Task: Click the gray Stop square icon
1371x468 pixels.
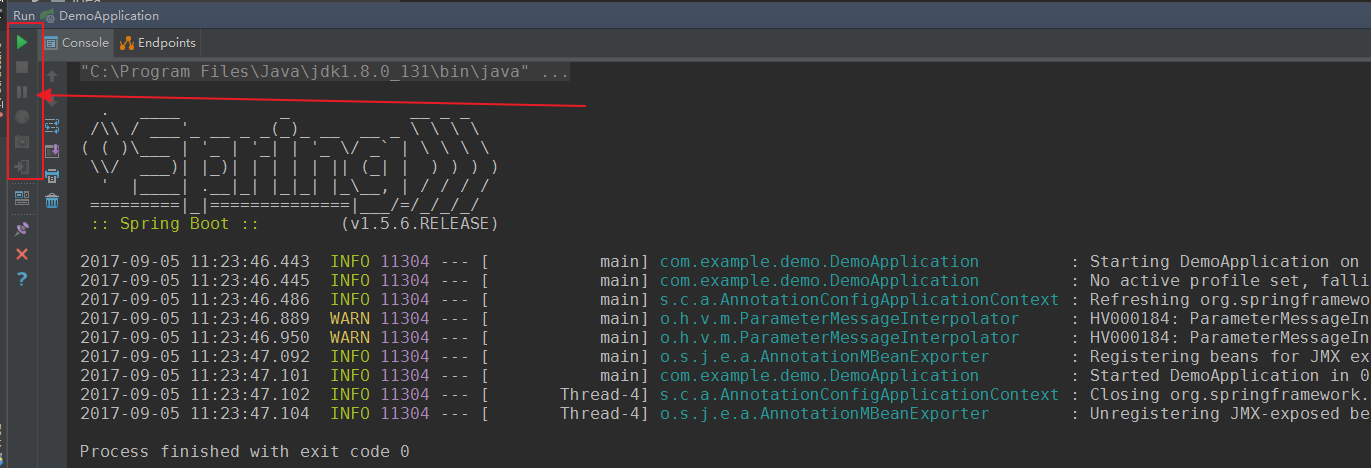Action: [x=21, y=67]
